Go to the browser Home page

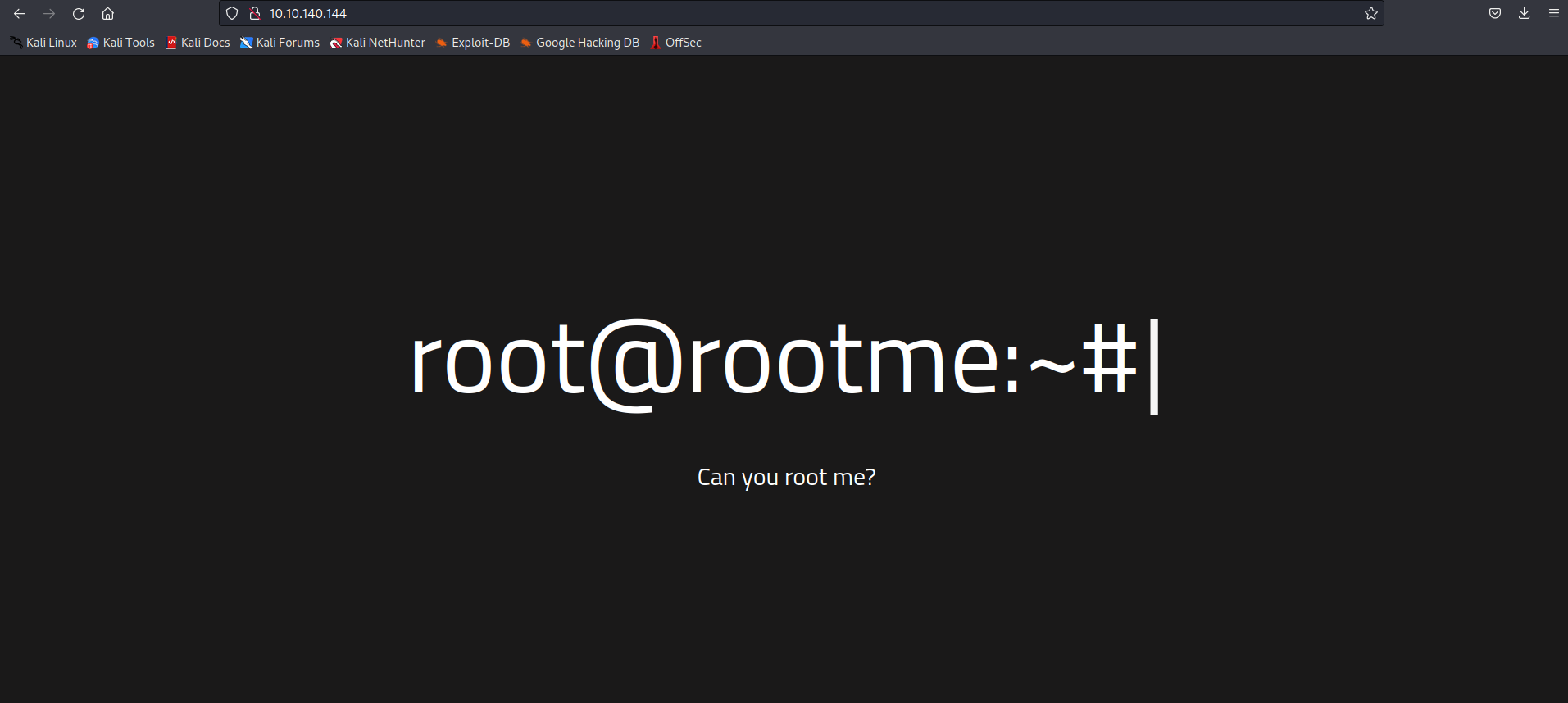click(x=107, y=13)
